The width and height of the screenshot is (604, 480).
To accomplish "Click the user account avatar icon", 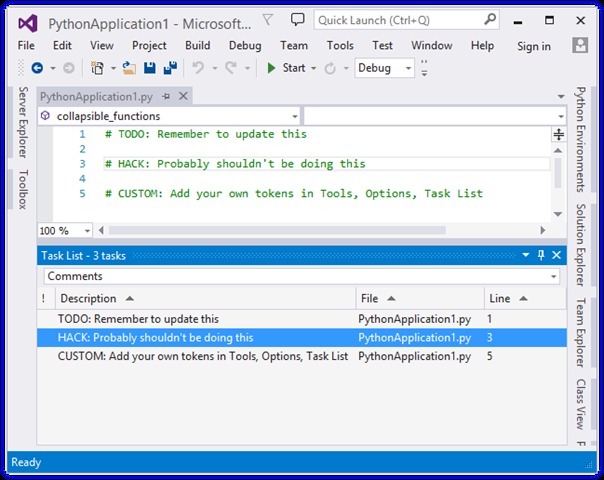I will click(x=580, y=45).
